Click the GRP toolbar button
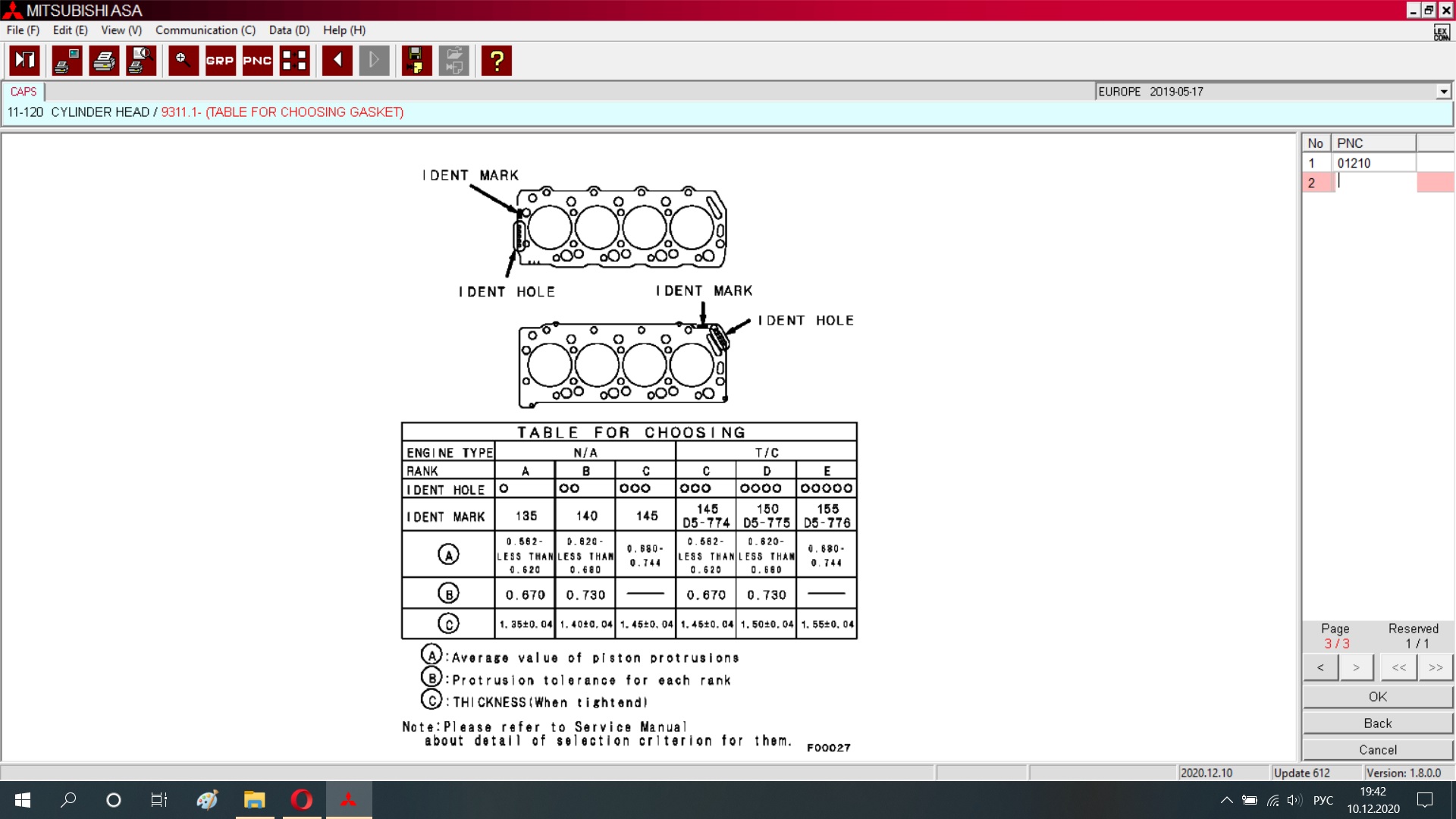Image resolution: width=1456 pixels, height=819 pixels. 220,61
